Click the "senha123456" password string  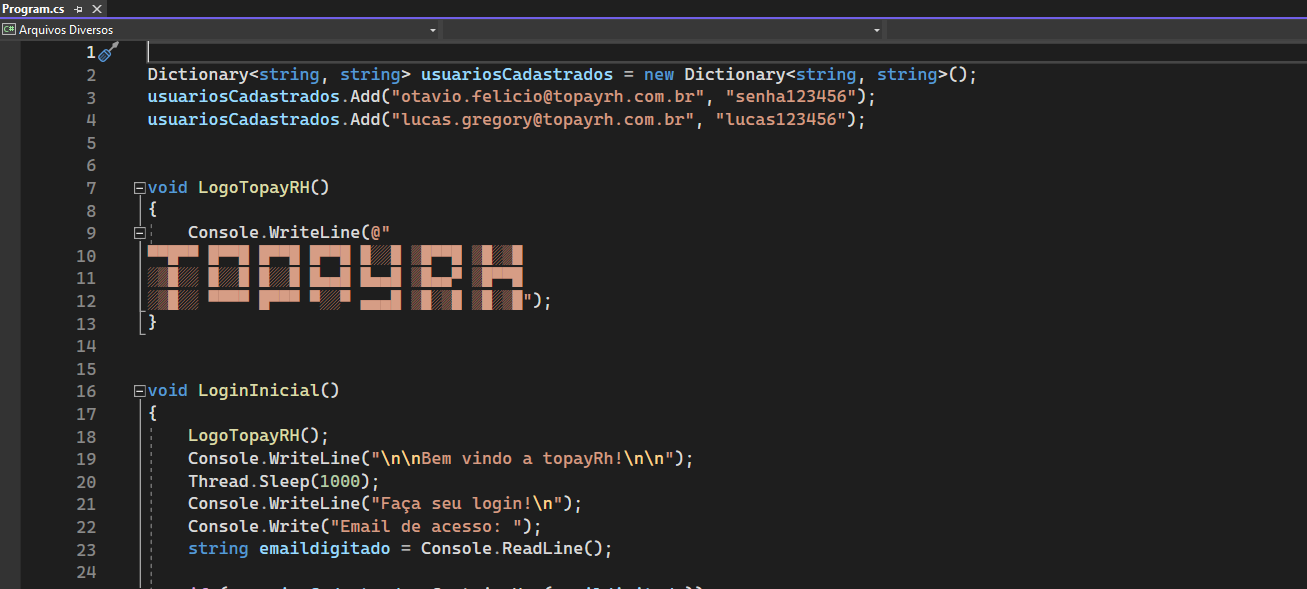point(791,97)
